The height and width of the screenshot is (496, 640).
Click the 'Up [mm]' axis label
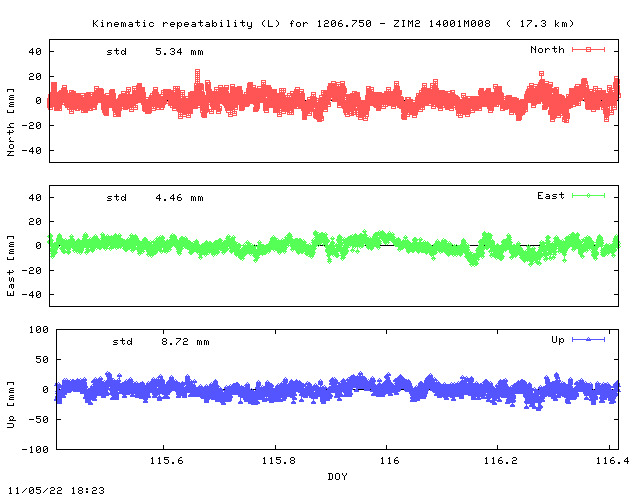coord(11,405)
